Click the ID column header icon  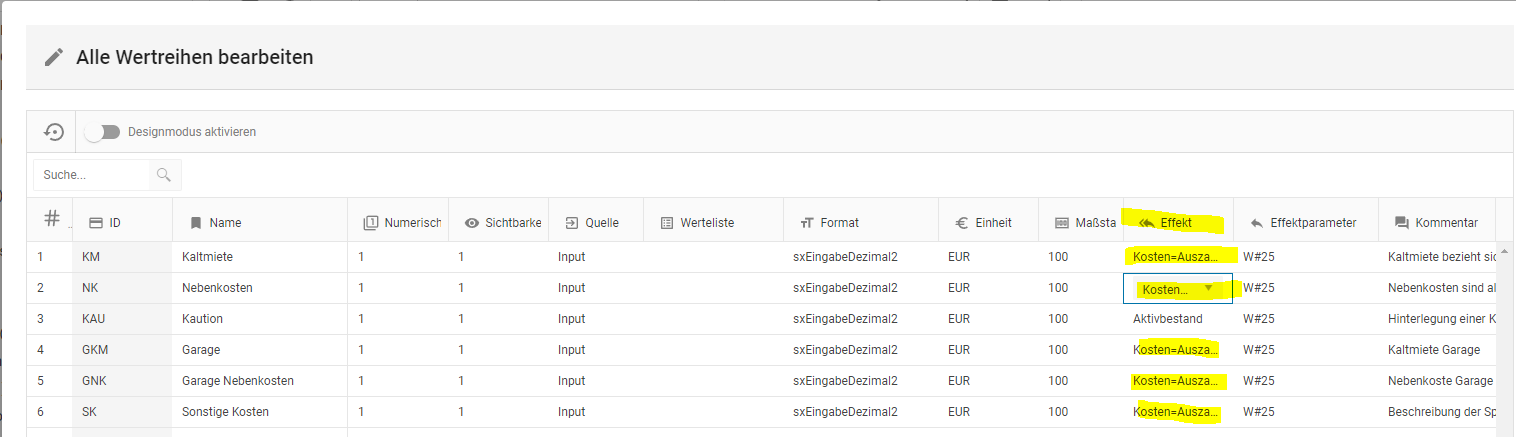(96, 223)
